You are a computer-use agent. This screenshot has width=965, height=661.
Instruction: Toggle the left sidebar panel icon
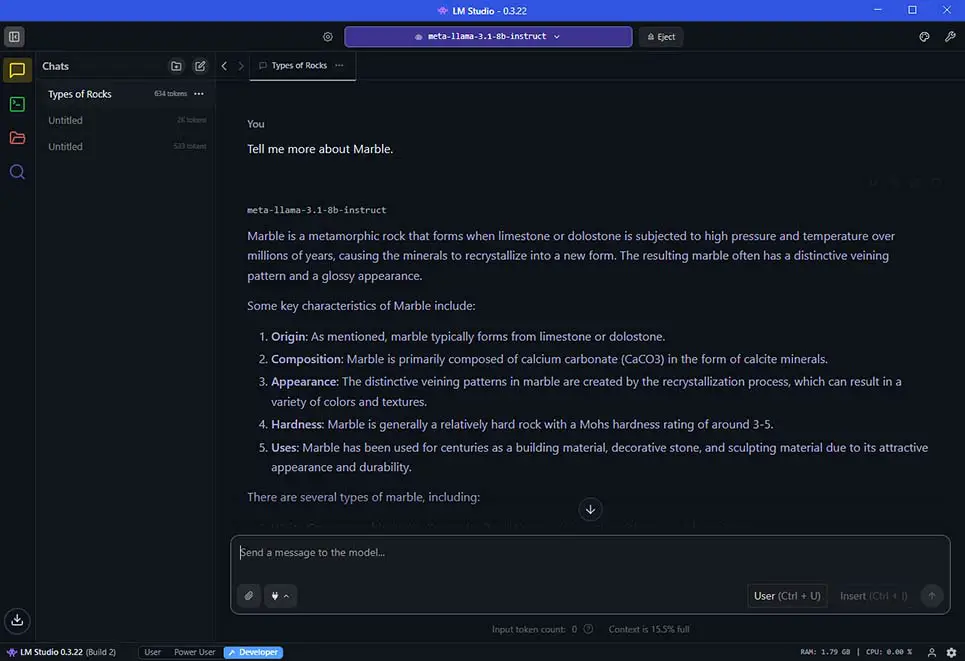pos(14,36)
